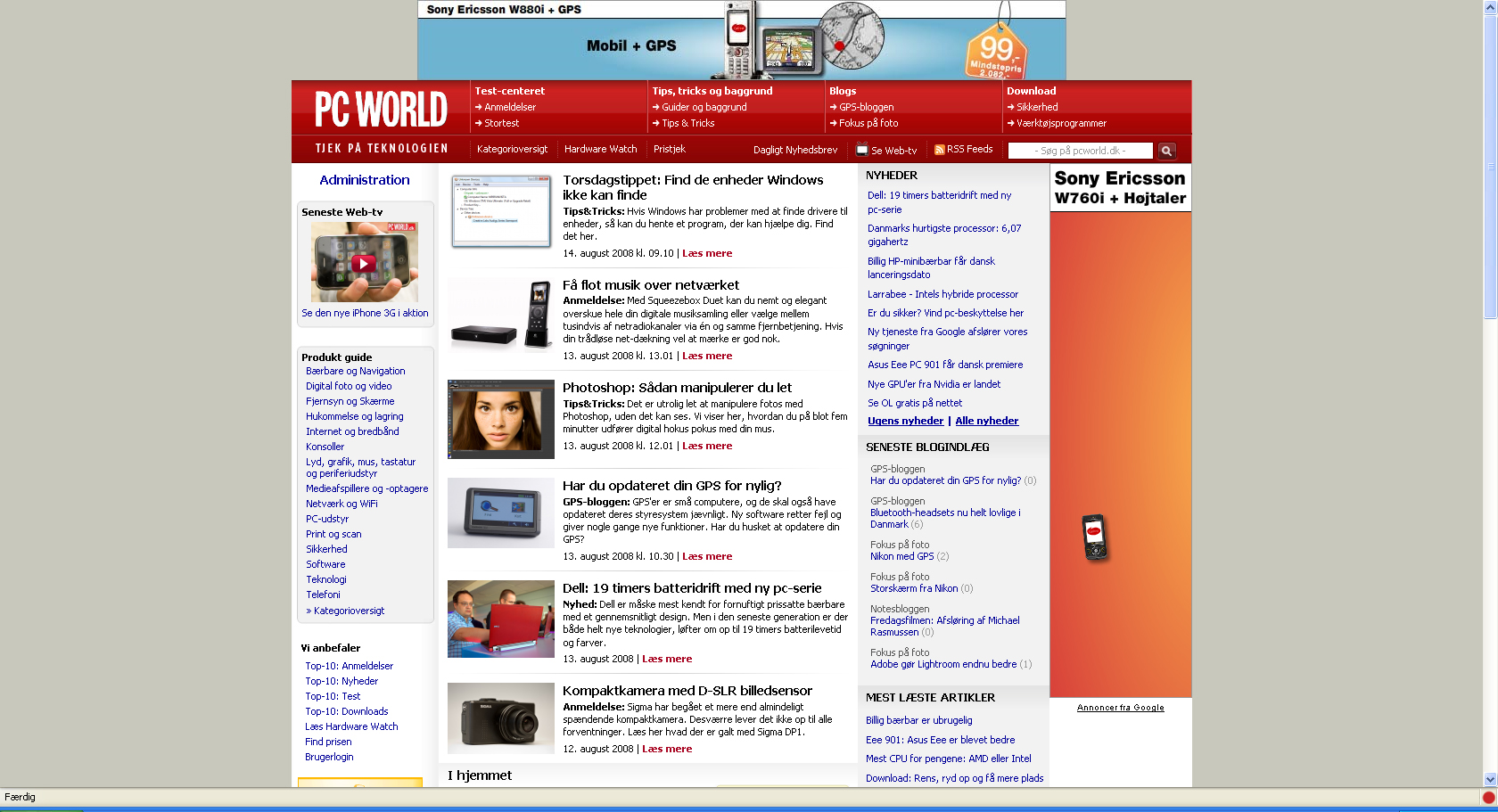Click the RSS Feeds orange icon
This screenshot has width=1498, height=812.
939,150
